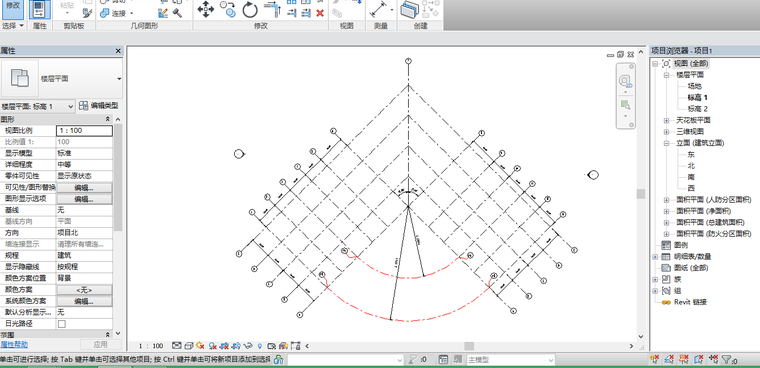This screenshot has width=760, height=368.
Task: Click 编辑 button for 图形显示选项
Action: click(x=84, y=199)
